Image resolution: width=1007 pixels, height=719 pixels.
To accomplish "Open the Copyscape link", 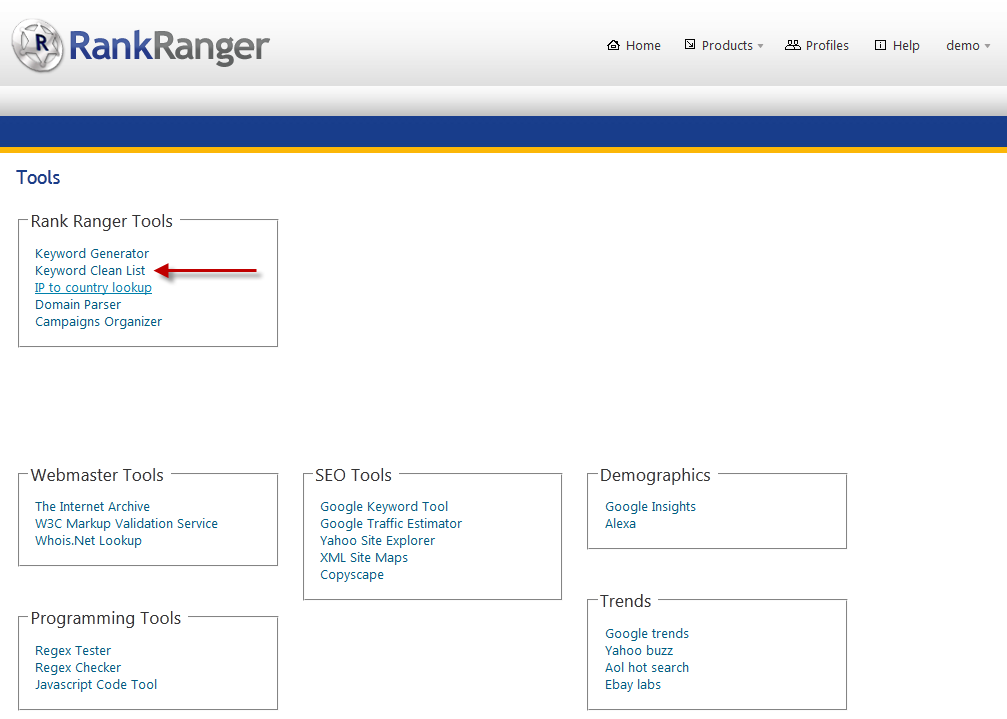I will 352,575.
